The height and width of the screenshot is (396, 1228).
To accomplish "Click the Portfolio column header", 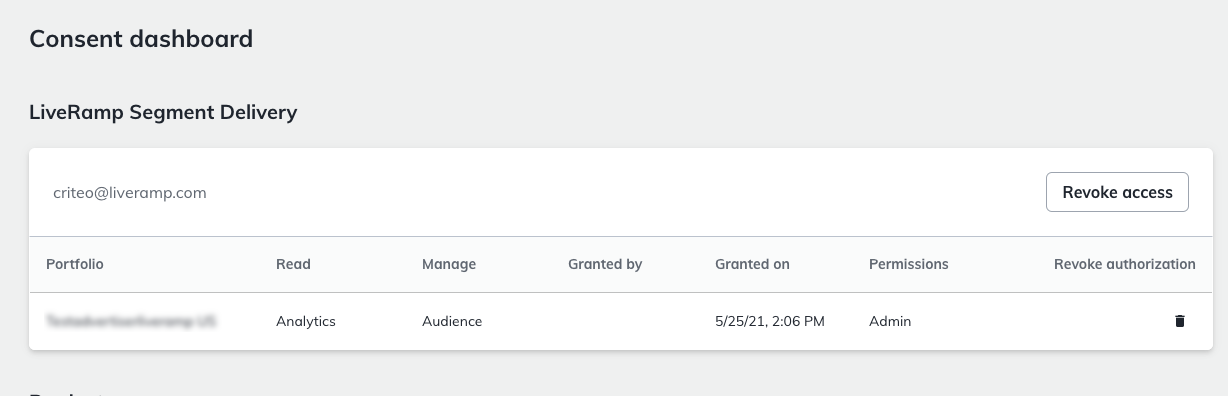I will [x=75, y=264].
